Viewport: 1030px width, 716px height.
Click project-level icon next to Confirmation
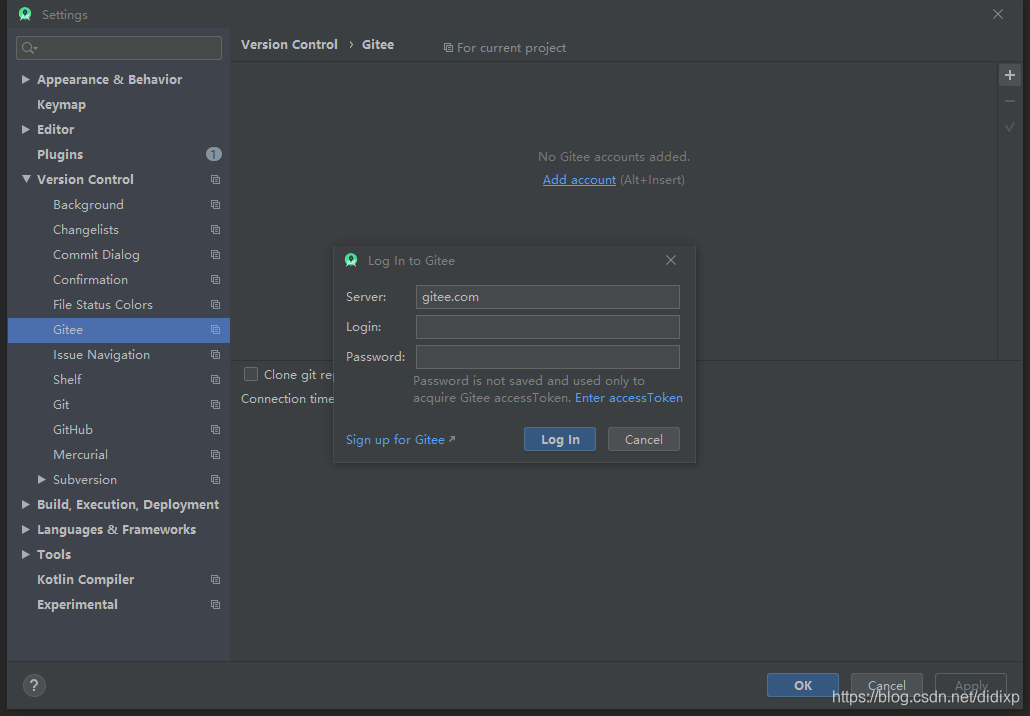pyautogui.click(x=215, y=279)
